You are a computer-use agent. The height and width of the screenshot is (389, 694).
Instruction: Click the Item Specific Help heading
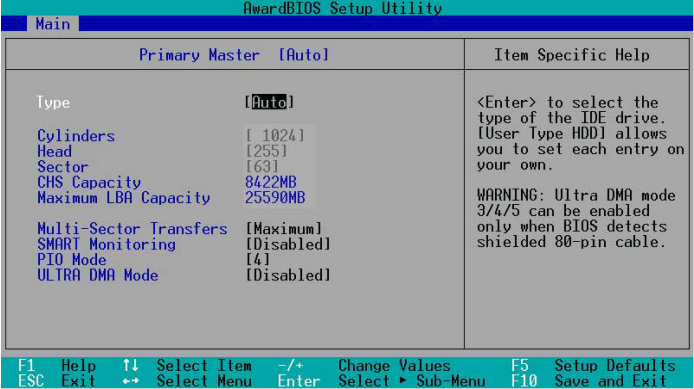(572, 55)
